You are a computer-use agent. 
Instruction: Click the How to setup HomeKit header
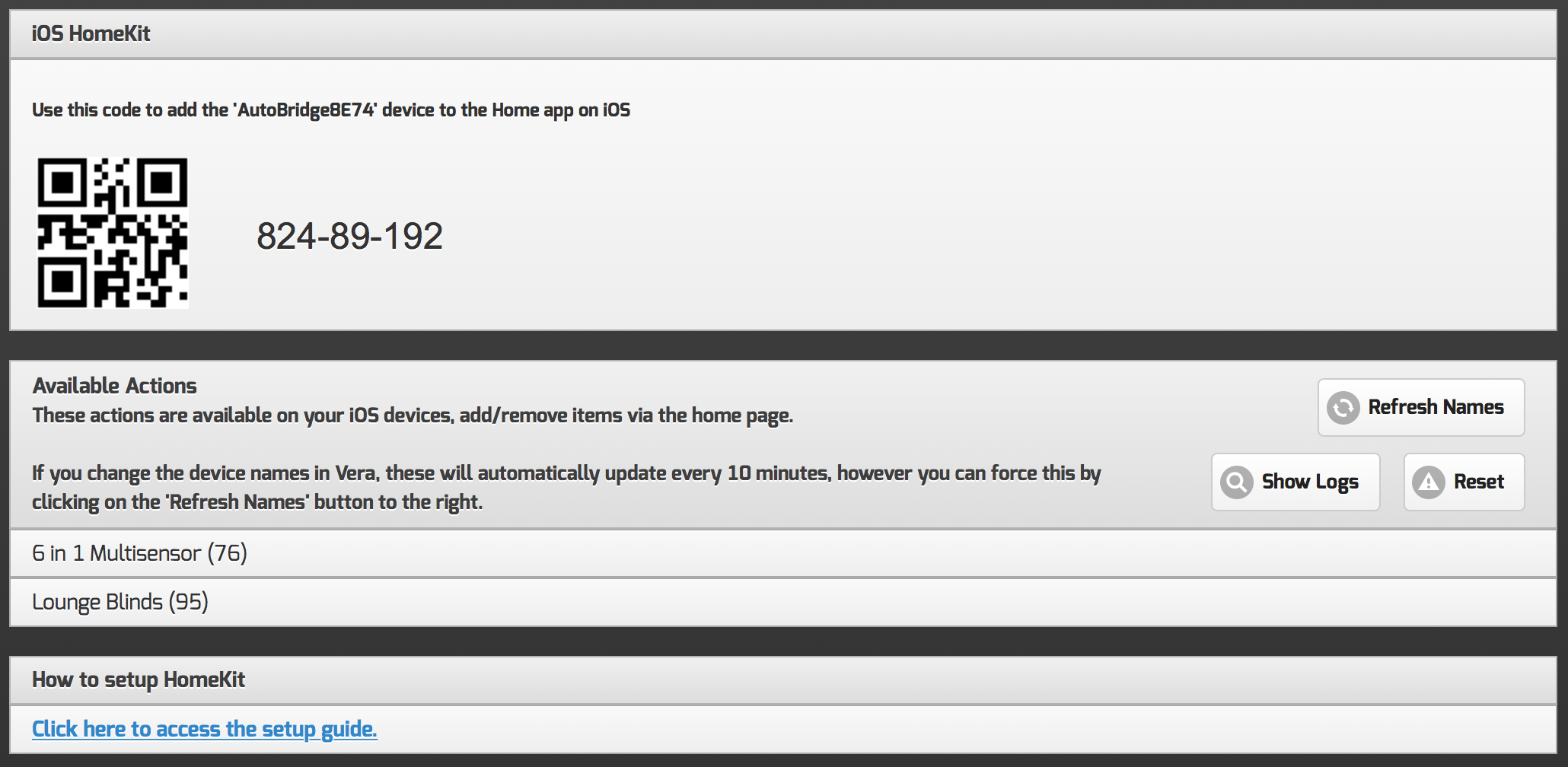pyautogui.click(x=139, y=679)
